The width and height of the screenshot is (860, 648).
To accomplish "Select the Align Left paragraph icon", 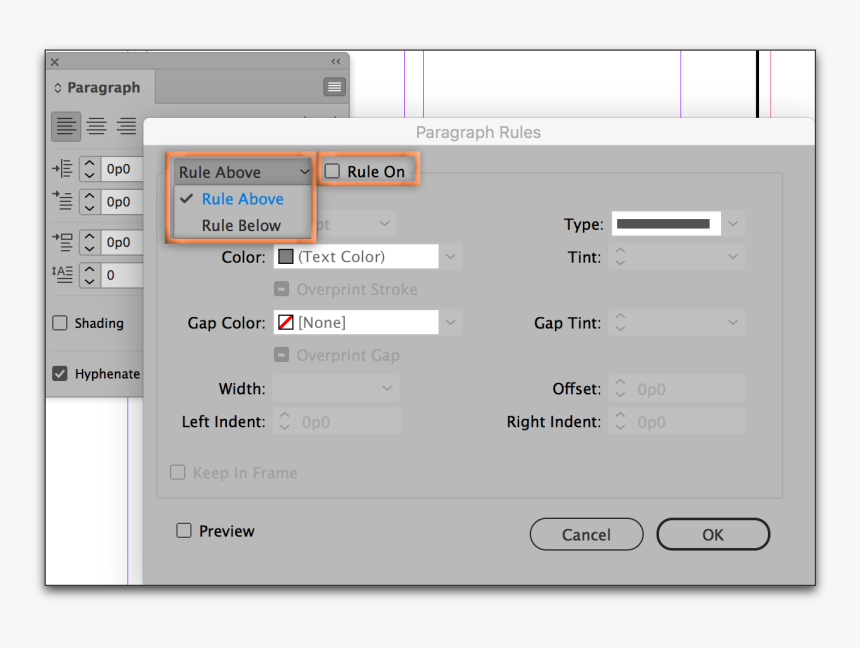I will [x=67, y=126].
